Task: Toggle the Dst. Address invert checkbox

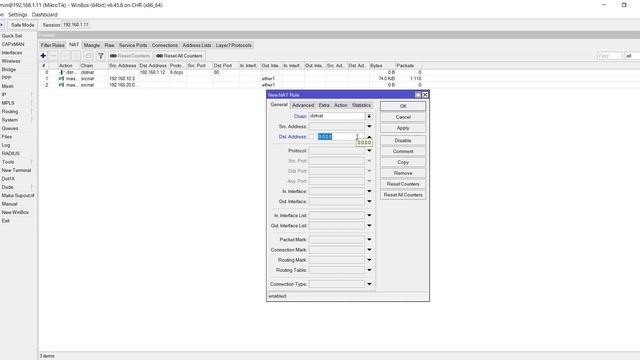Action: click(311, 137)
